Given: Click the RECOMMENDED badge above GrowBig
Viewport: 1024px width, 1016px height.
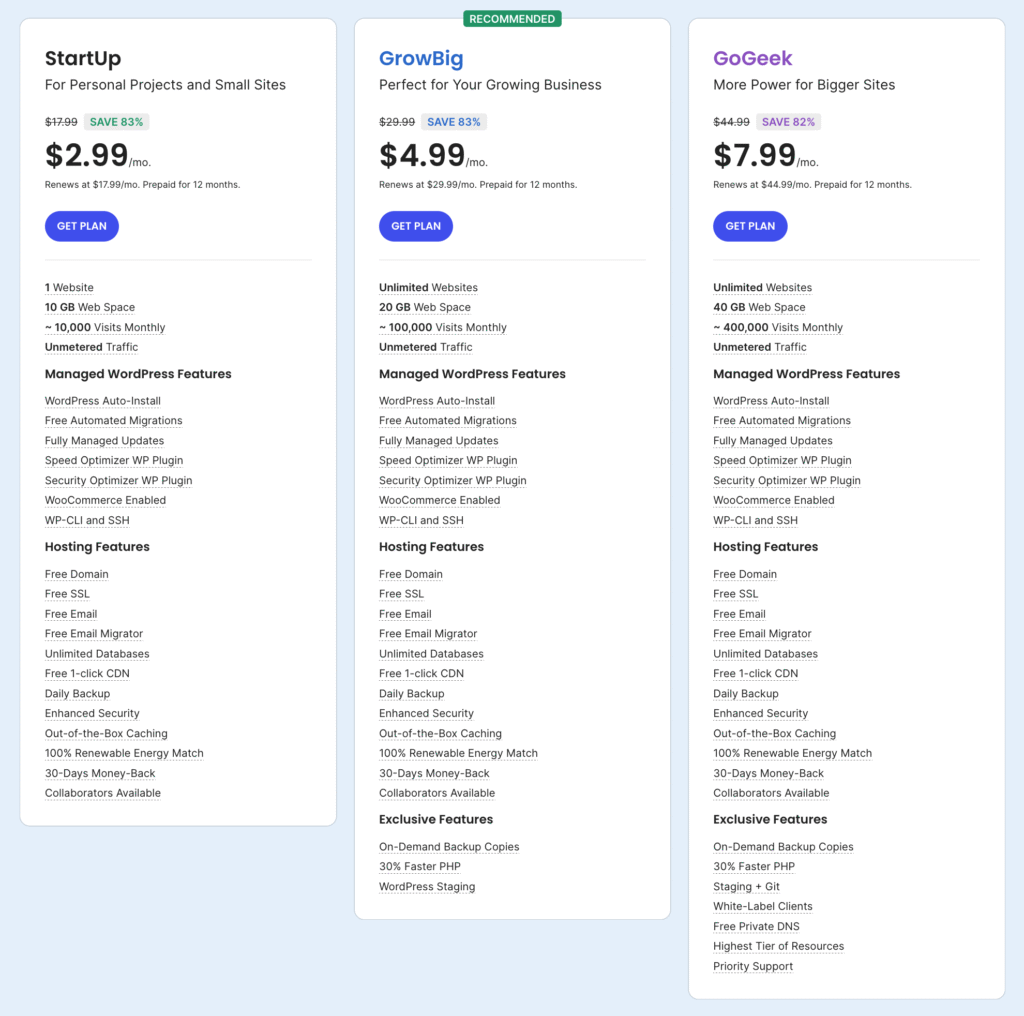Looking at the screenshot, I should (x=512, y=18).
